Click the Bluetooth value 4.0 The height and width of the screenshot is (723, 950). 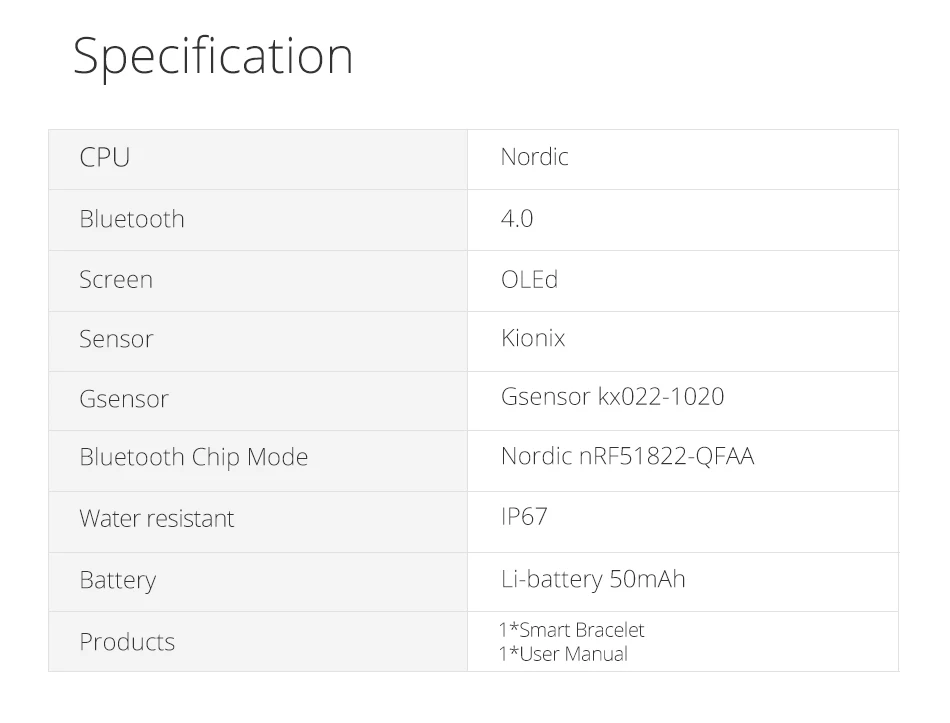coord(517,218)
